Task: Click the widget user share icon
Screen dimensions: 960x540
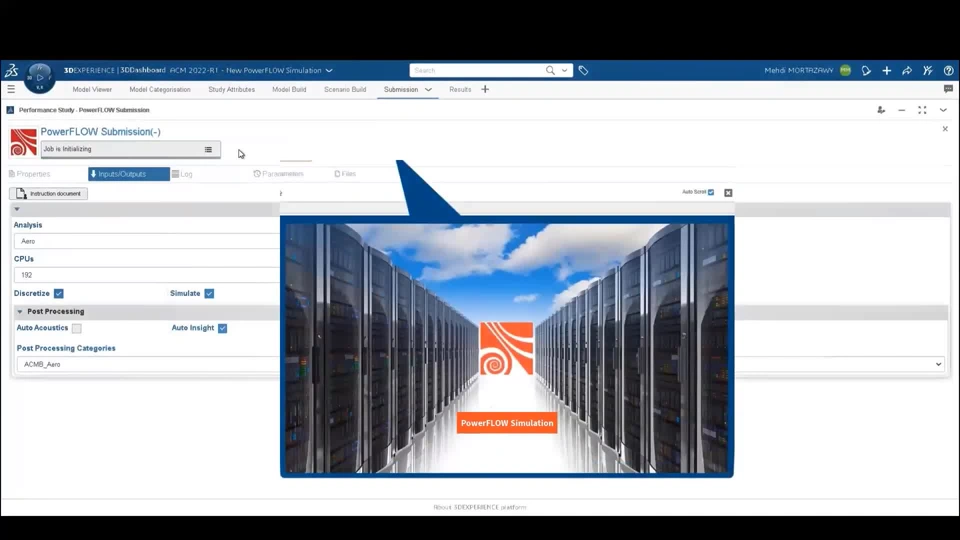Action: 881,110
